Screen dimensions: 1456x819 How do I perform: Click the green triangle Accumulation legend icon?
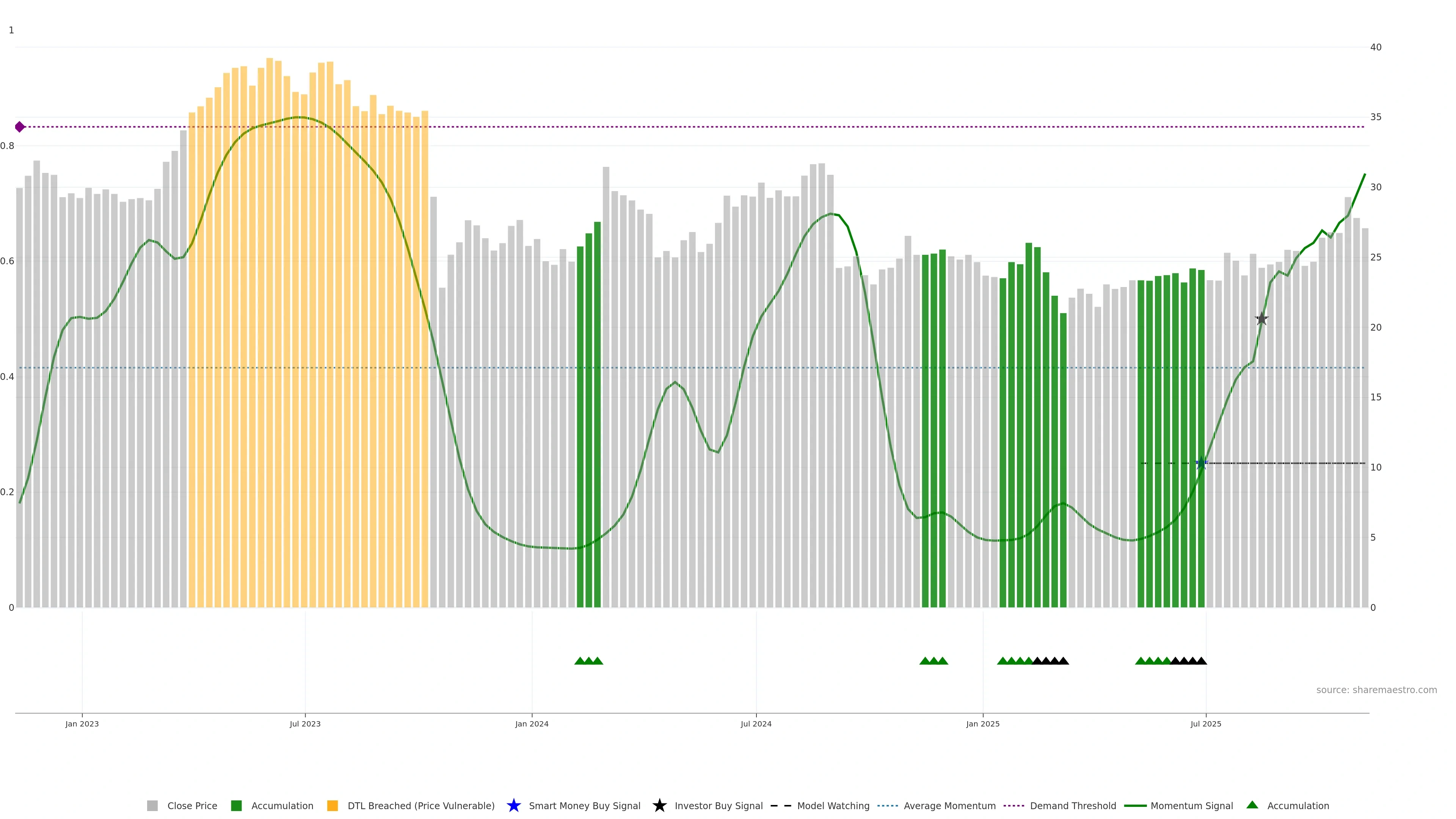tap(1252, 805)
